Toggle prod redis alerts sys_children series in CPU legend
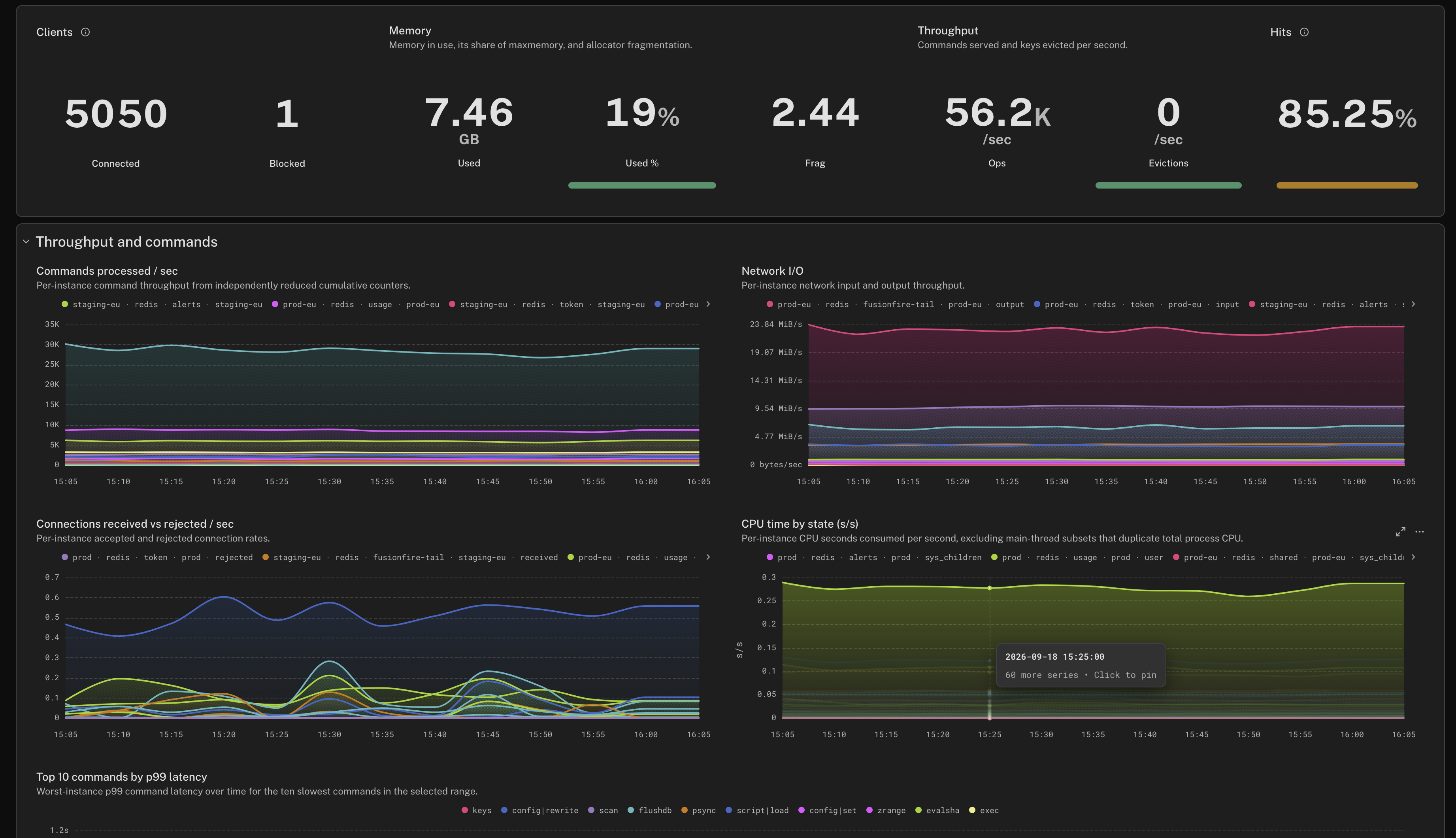 coord(874,558)
